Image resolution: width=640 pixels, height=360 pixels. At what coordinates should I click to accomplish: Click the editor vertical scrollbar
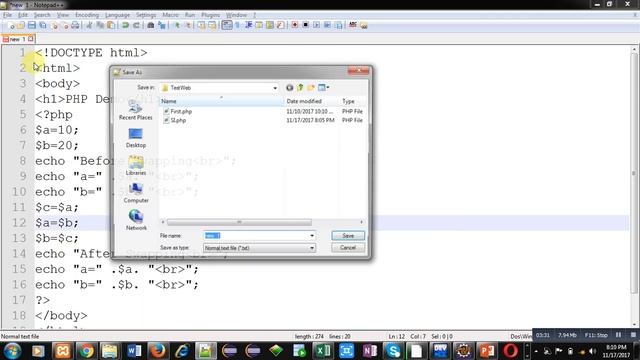click(634, 173)
